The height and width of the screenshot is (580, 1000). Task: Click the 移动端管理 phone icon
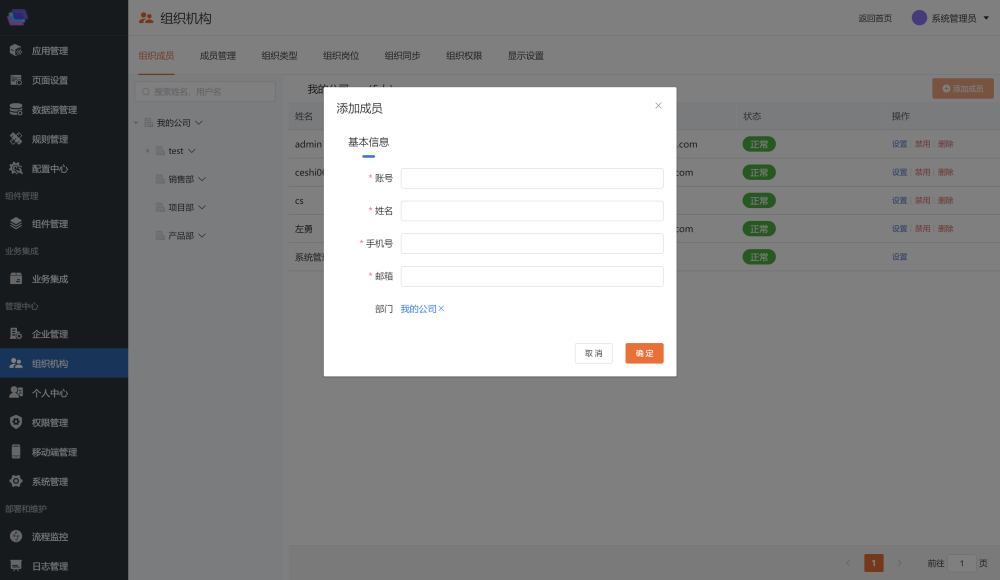(x=16, y=452)
